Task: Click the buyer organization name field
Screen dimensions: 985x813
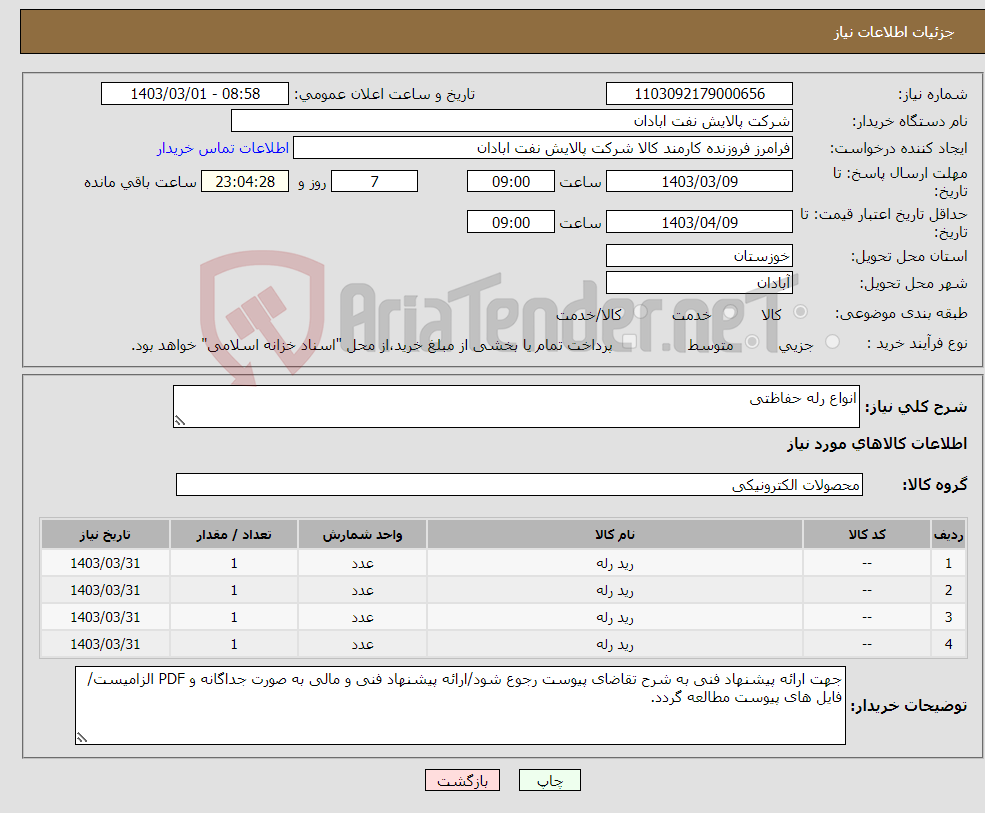Action: pos(511,121)
